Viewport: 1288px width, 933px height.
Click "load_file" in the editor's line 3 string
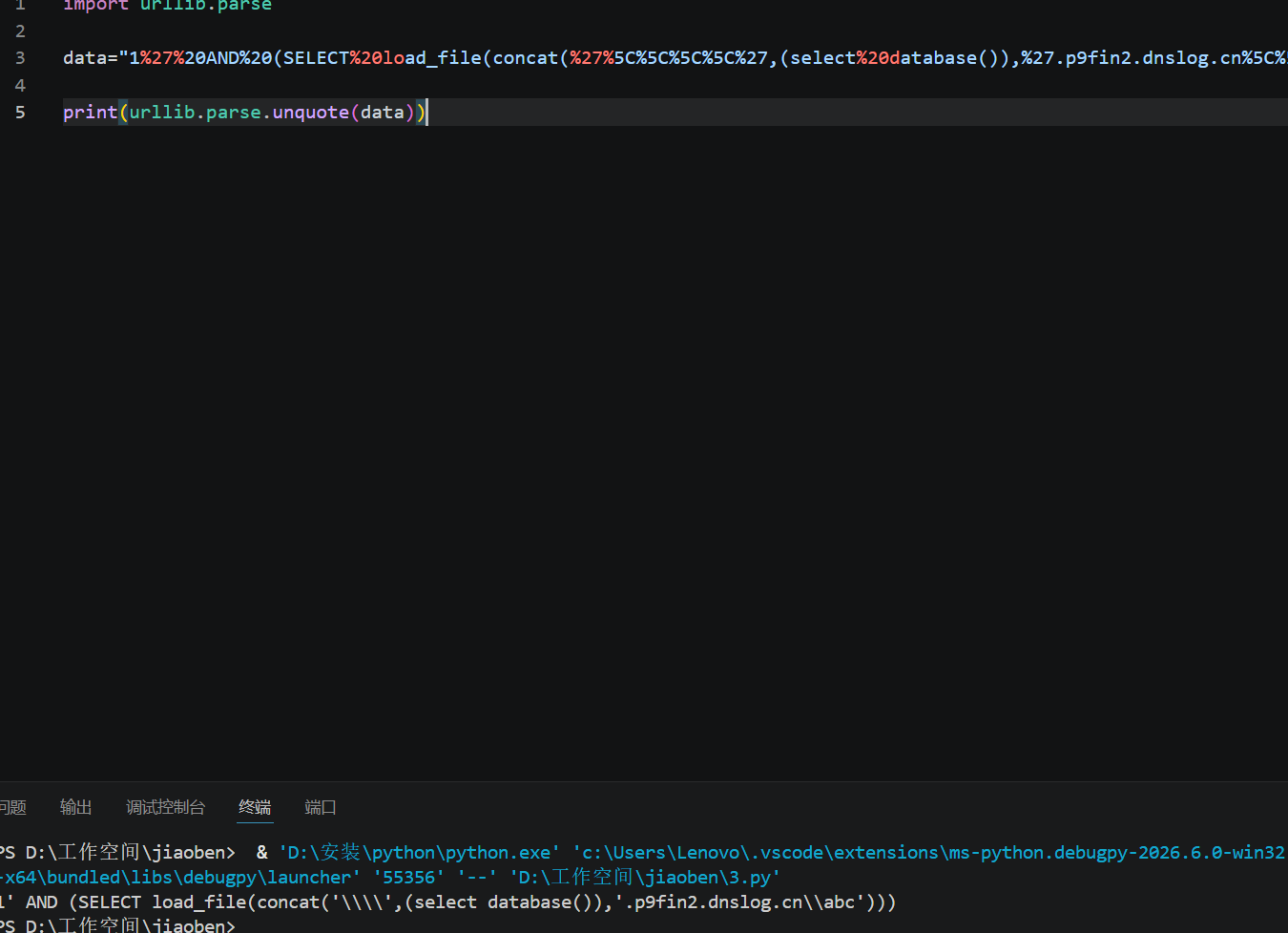coord(432,58)
